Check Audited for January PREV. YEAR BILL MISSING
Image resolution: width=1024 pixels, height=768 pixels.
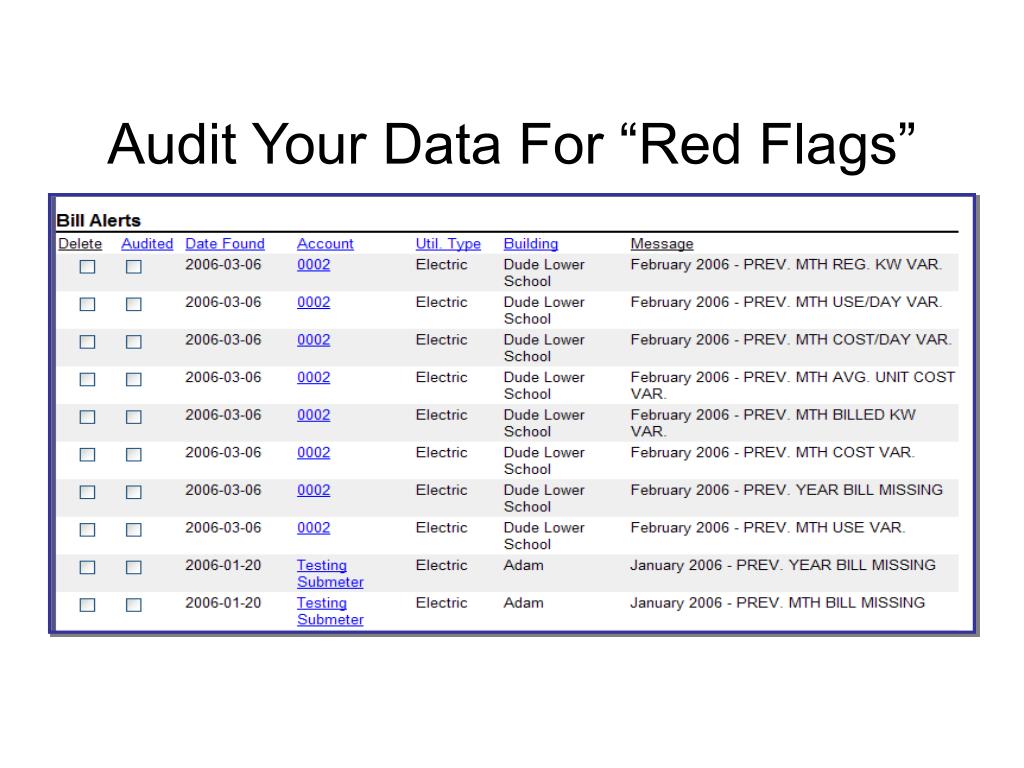(133, 568)
